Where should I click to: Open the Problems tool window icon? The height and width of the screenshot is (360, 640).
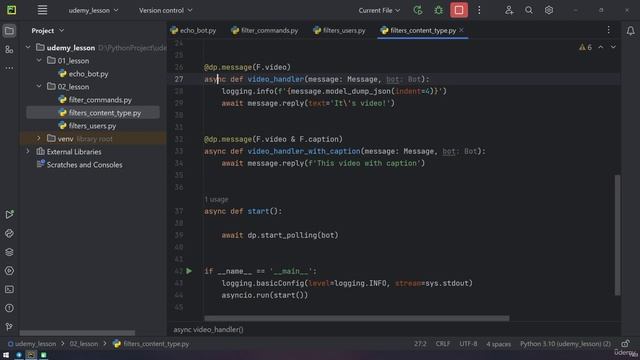point(9,308)
